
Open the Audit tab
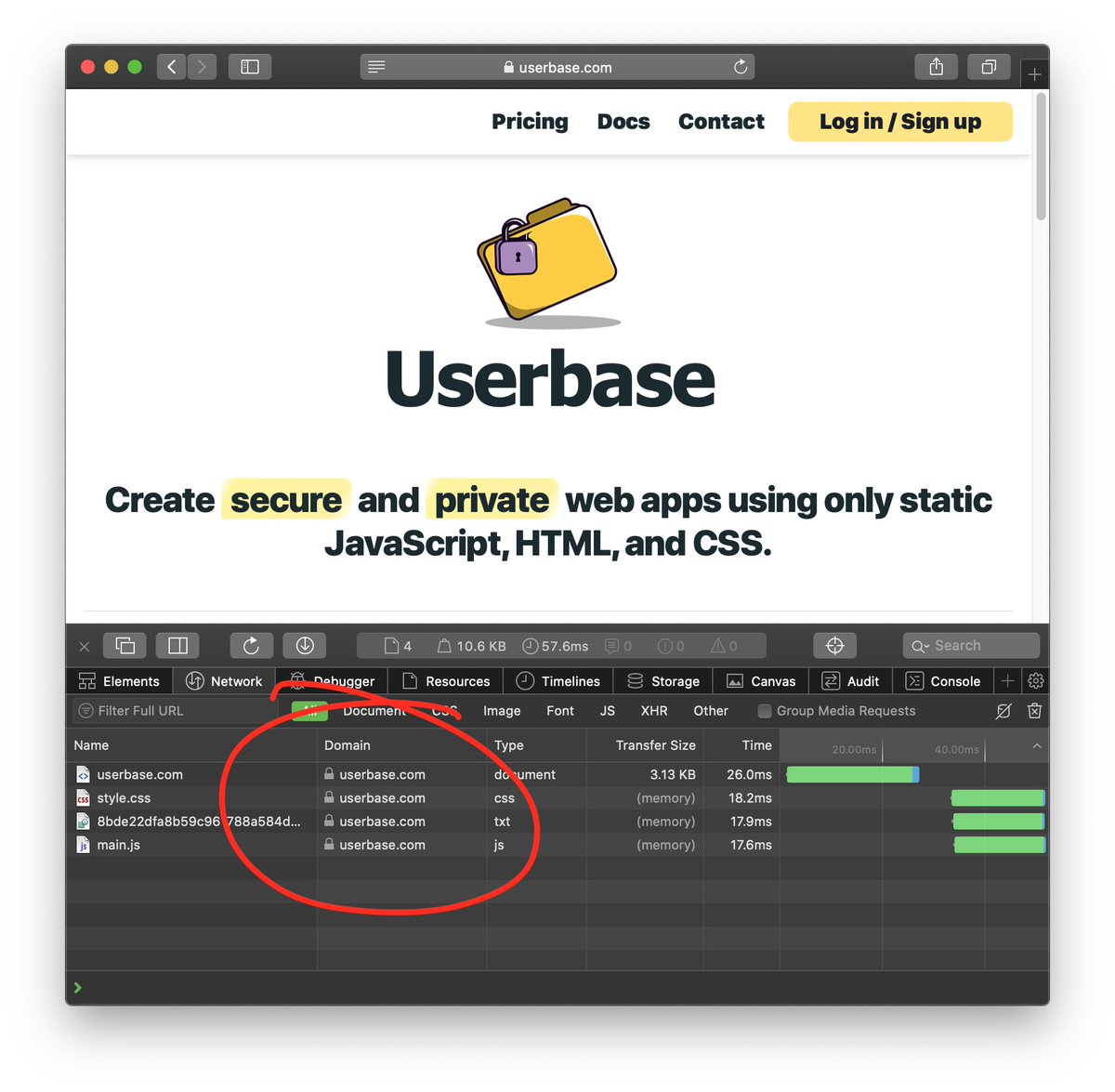pos(850,681)
